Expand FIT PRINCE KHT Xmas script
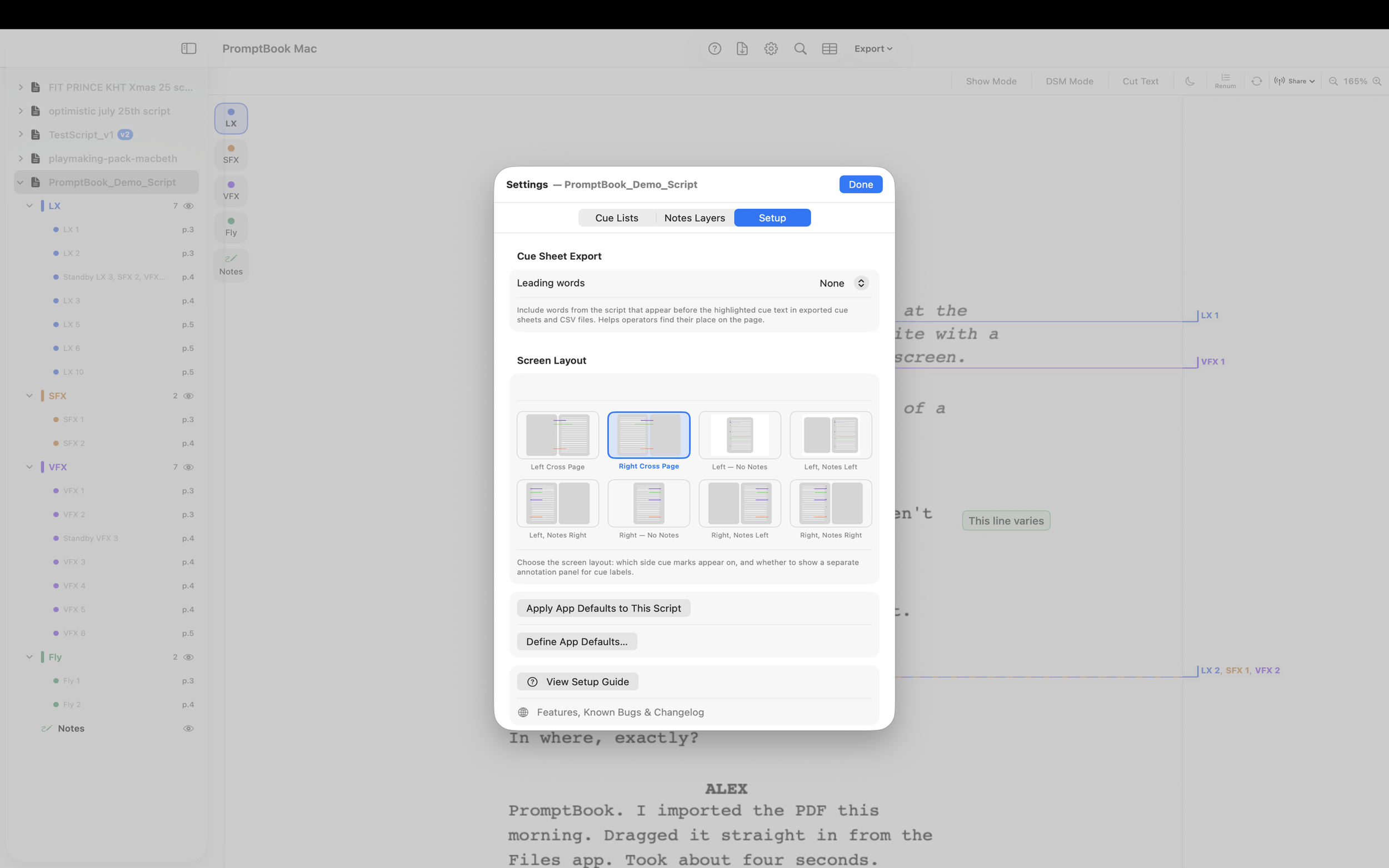The image size is (1389, 868). [x=21, y=87]
